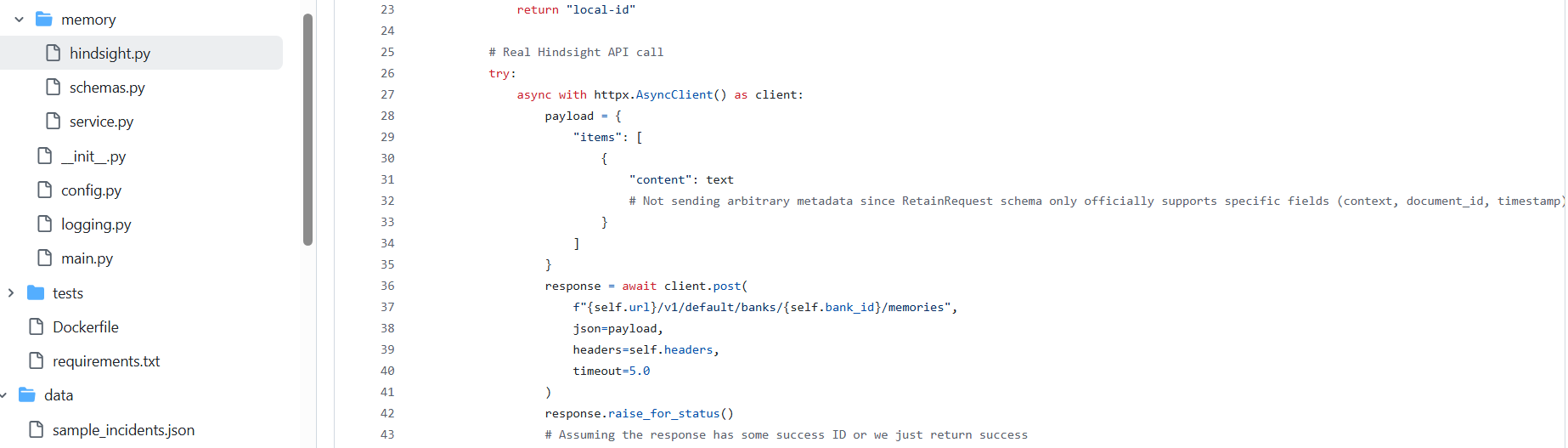The height and width of the screenshot is (448, 1568).
Task: Click the Dockerfile file icon
Action: pyautogui.click(x=36, y=326)
